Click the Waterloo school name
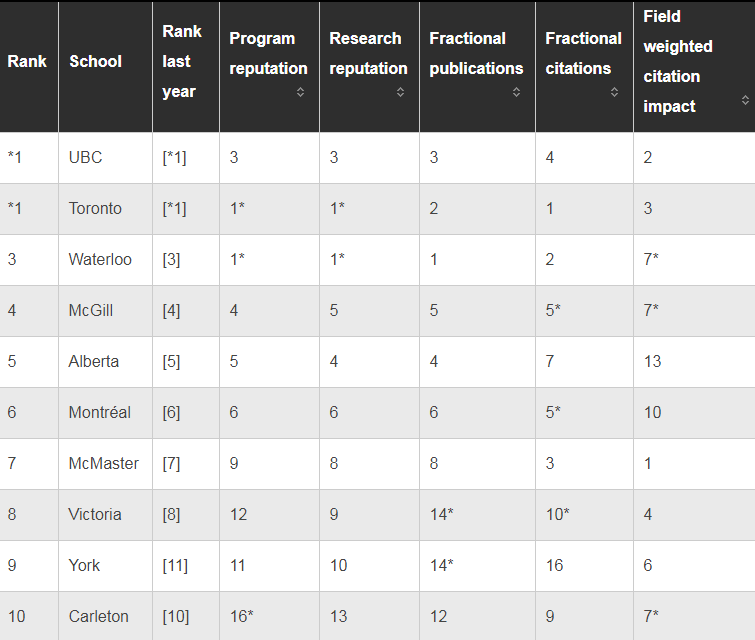 tap(100, 260)
